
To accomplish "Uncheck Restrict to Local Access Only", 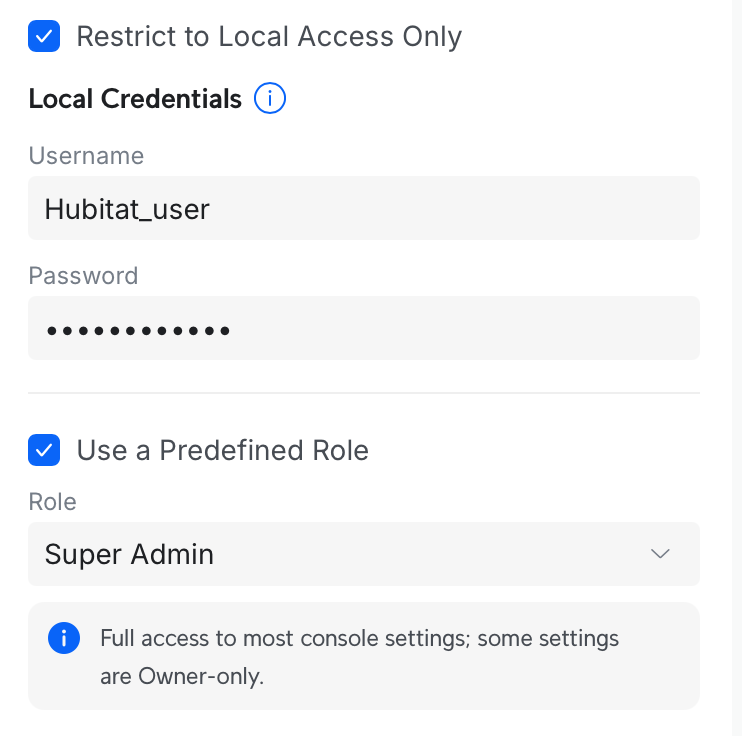I will (44, 37).
